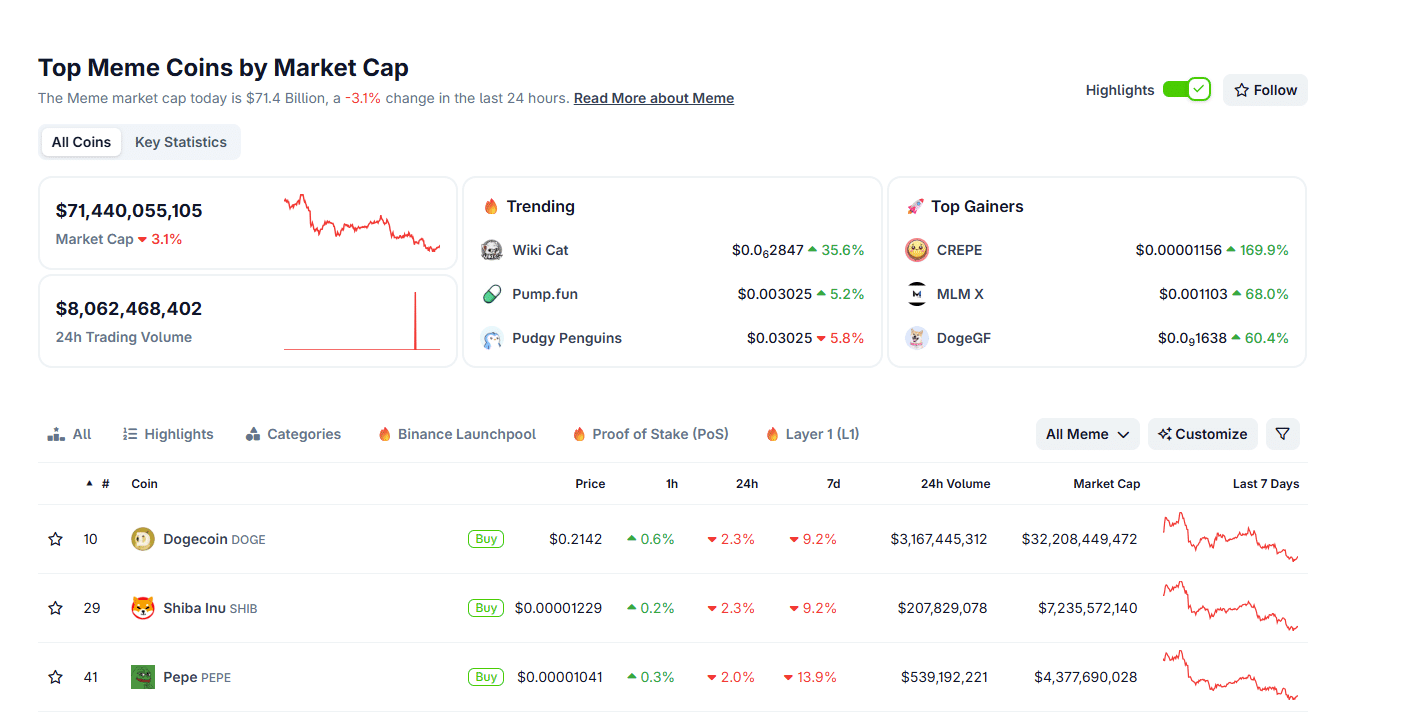Click the filter funnel icon

tap(1282, 433)
